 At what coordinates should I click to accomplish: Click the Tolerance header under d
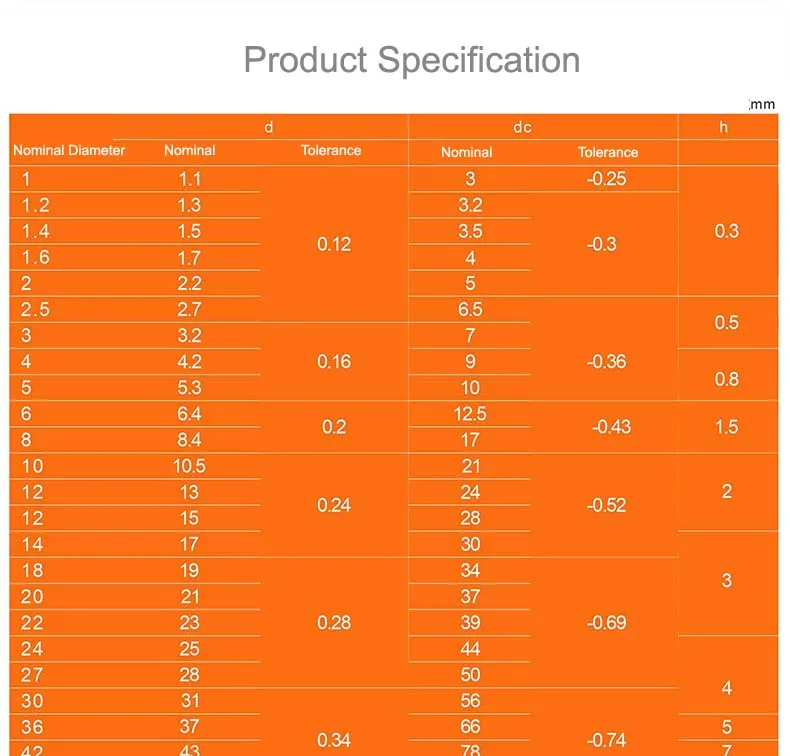pos(331,151)
